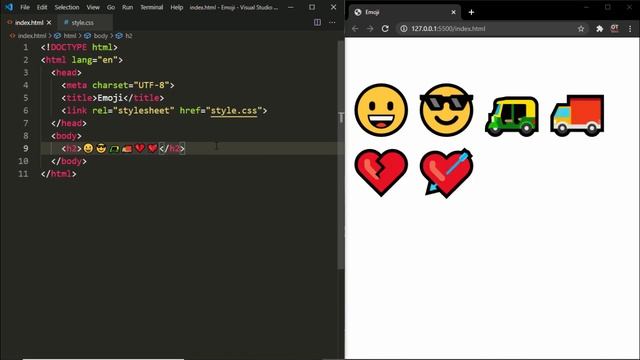640x360 pixels.
Task: Open the Terminal menu
Action: tap(151, 7)
